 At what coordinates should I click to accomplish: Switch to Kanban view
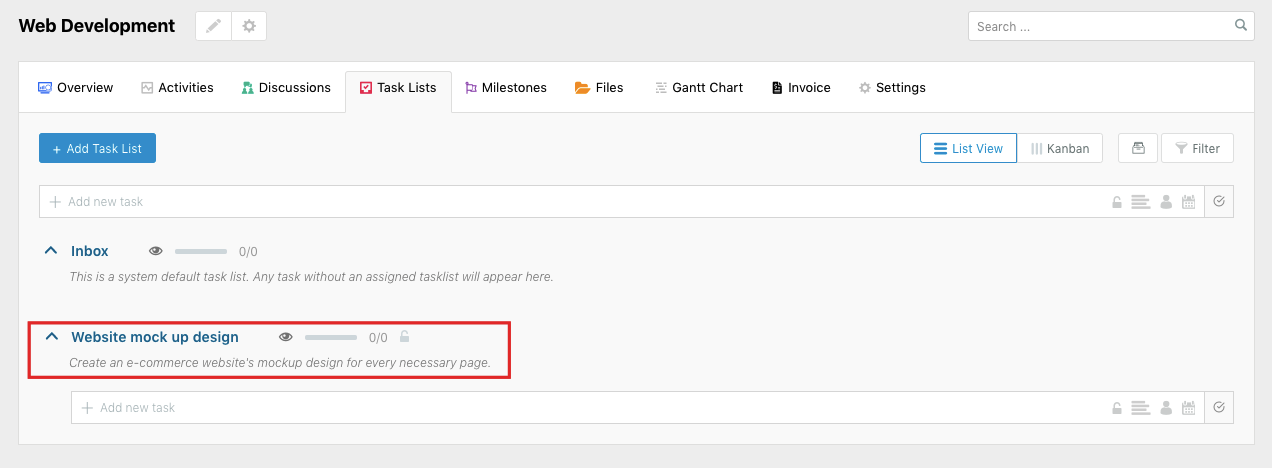coord(1060,148)
